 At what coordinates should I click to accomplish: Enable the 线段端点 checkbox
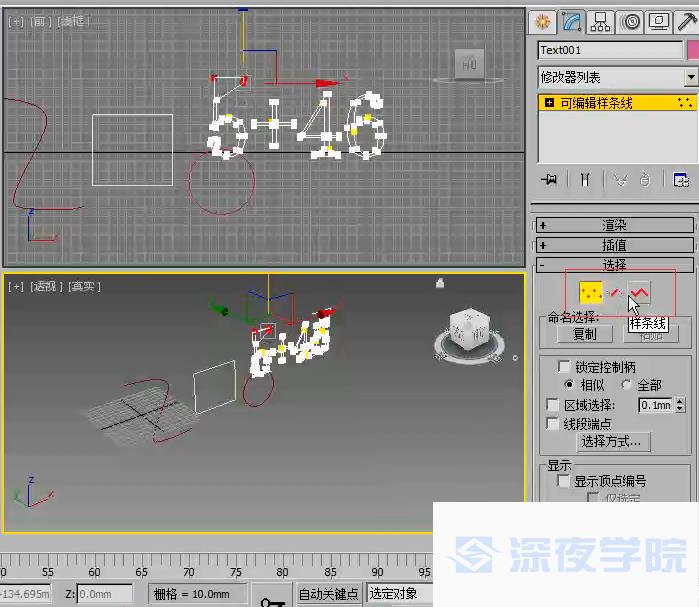point(552,423)
